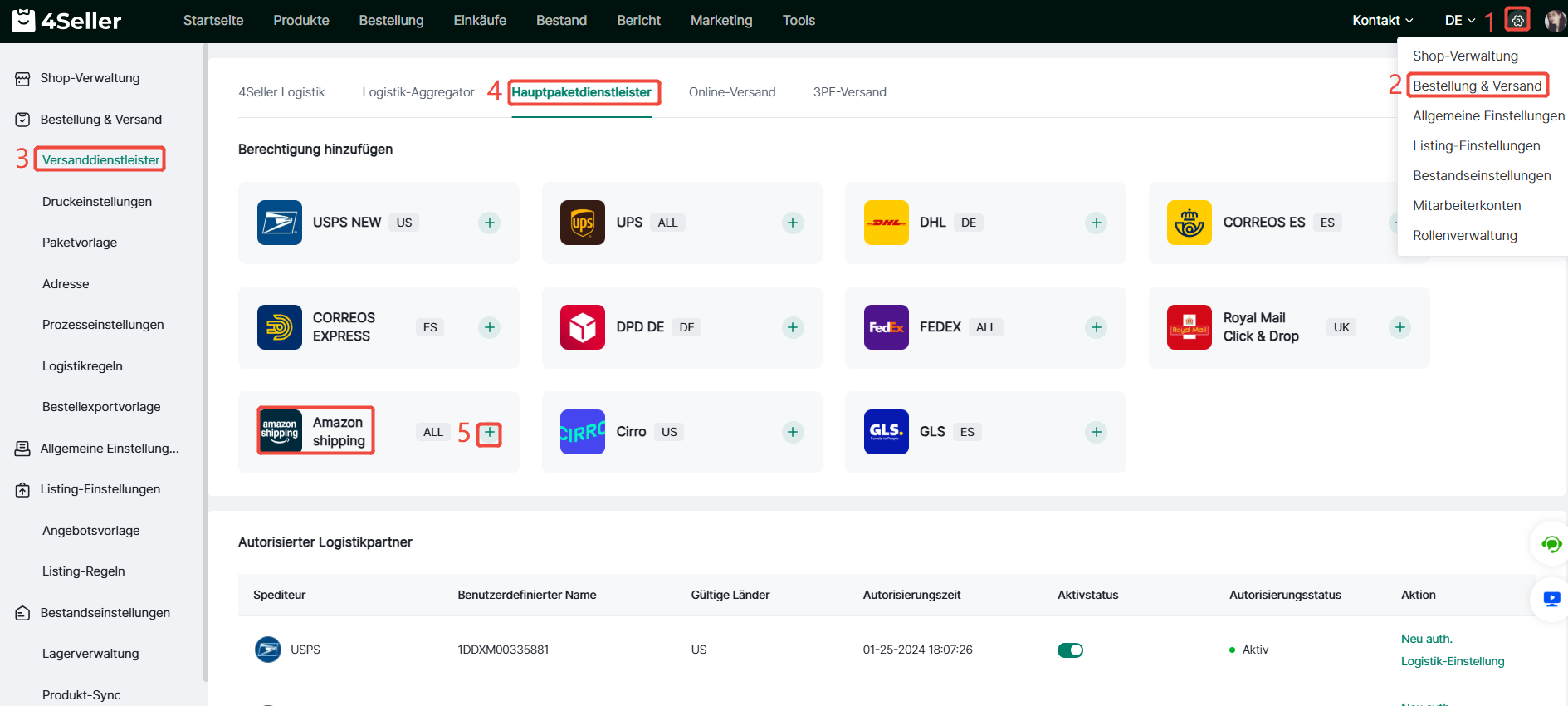Open Paketvorlage in the sidebar
The image size is (1568, 706).
80,243
